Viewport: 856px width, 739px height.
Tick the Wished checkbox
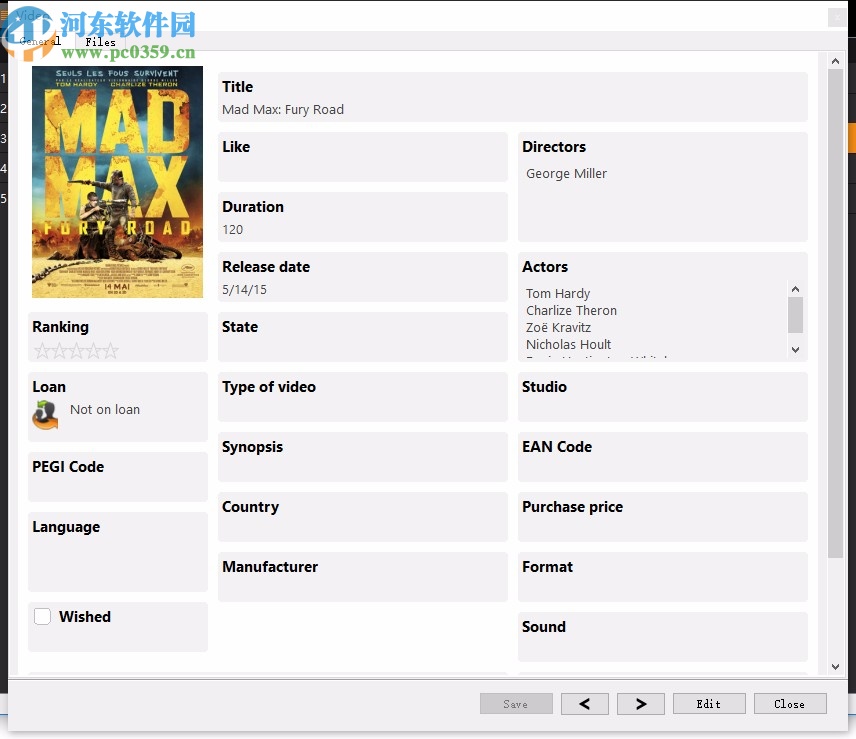[x=43, y=616]
